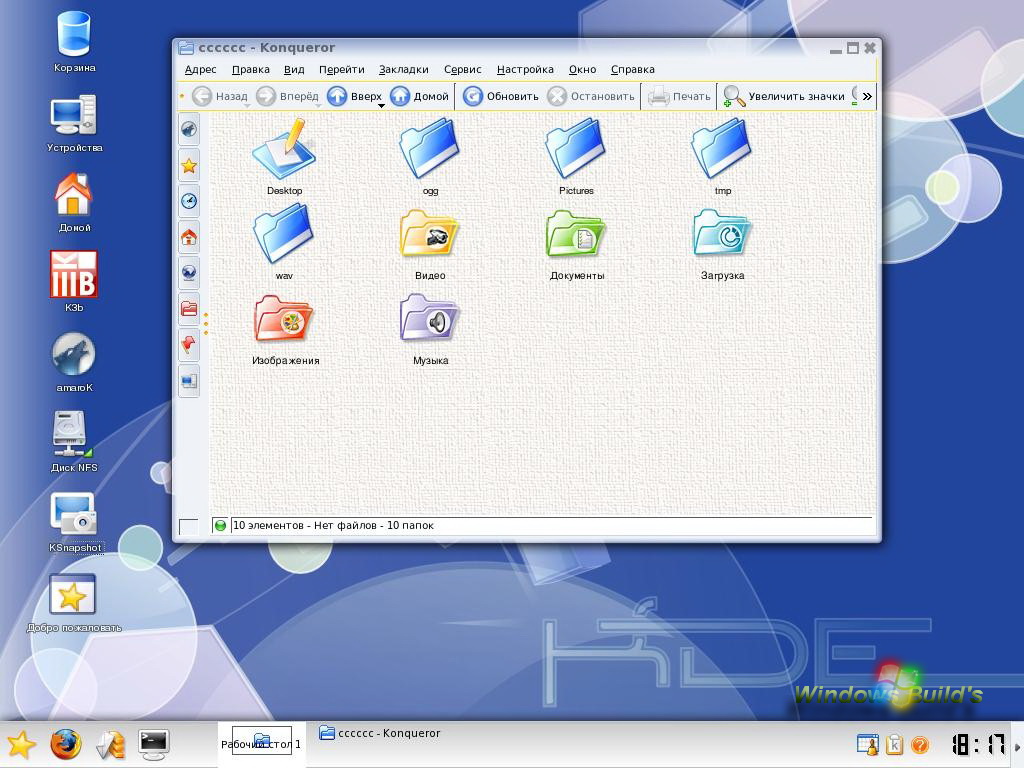Screen dimensions: 1024x768
Task: Open the Перейти menu
Action: (342, 70)
